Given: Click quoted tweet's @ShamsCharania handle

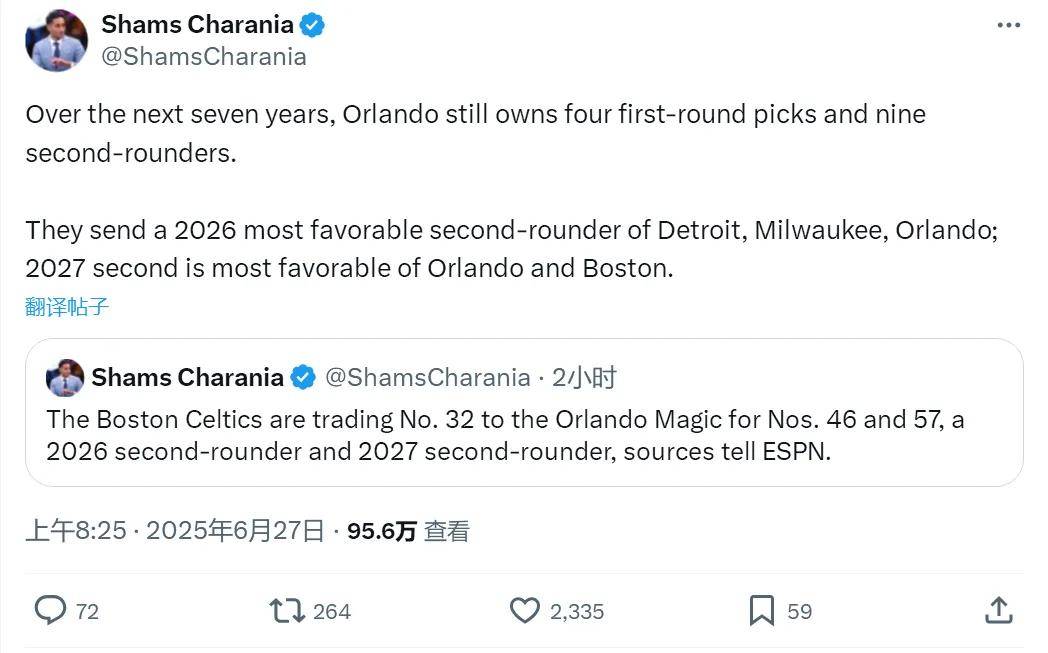Looking at the screenshot, I should [428, 377].
